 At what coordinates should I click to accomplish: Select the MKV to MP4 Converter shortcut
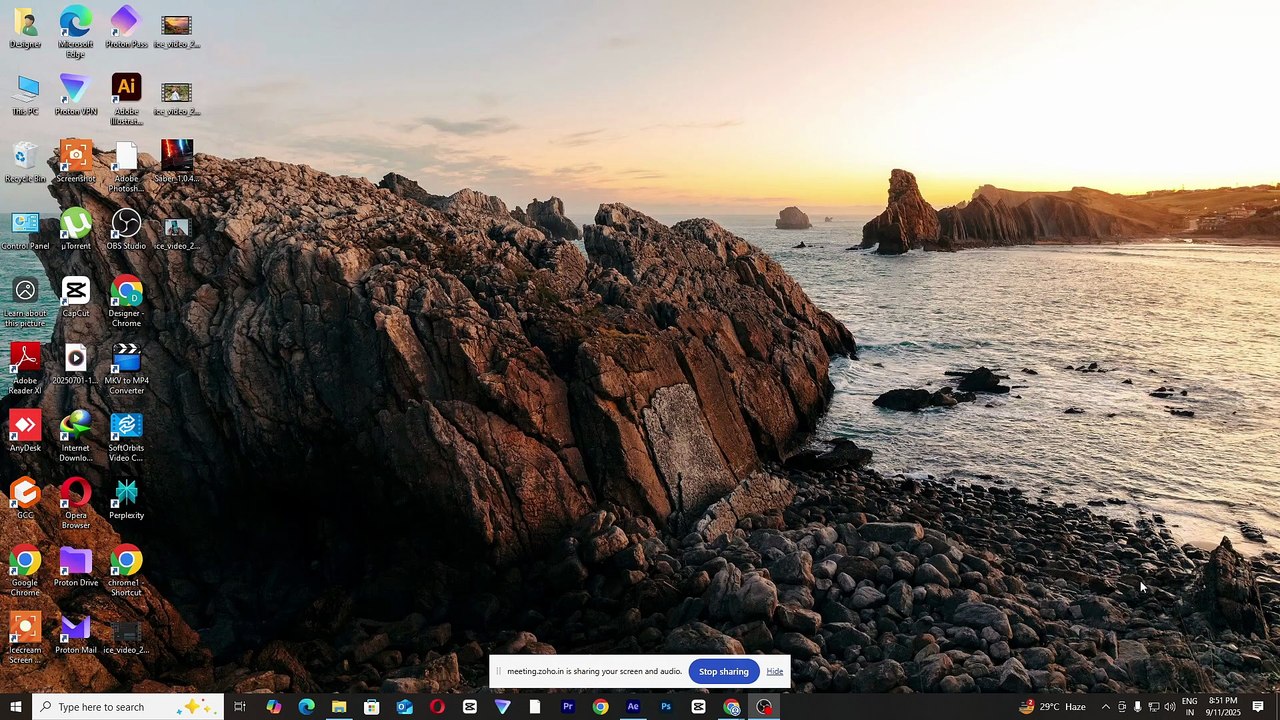pos(126,359)
